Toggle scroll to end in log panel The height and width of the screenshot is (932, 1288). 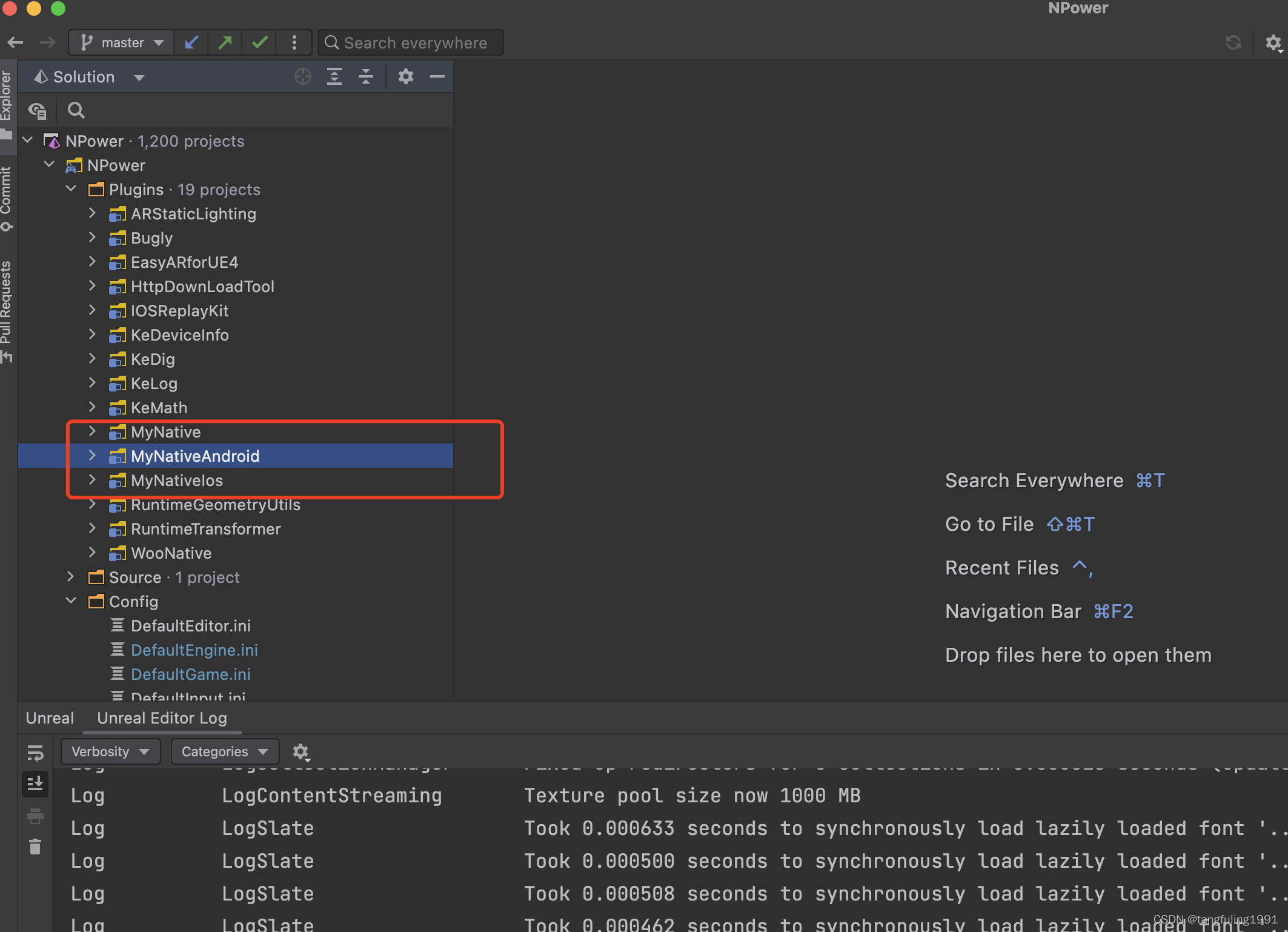[x=35, y=784]
